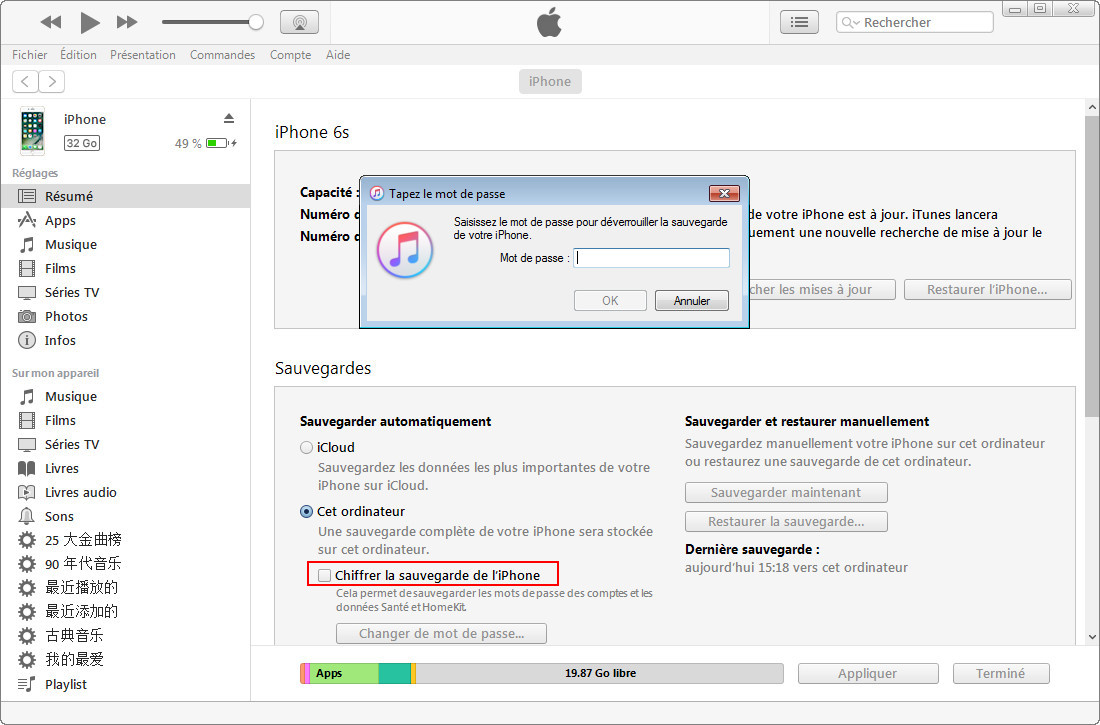The height and width of the screenshot is (725, 1100).
Task: Click the AirPlay icon button
Action: coord(300,22)
